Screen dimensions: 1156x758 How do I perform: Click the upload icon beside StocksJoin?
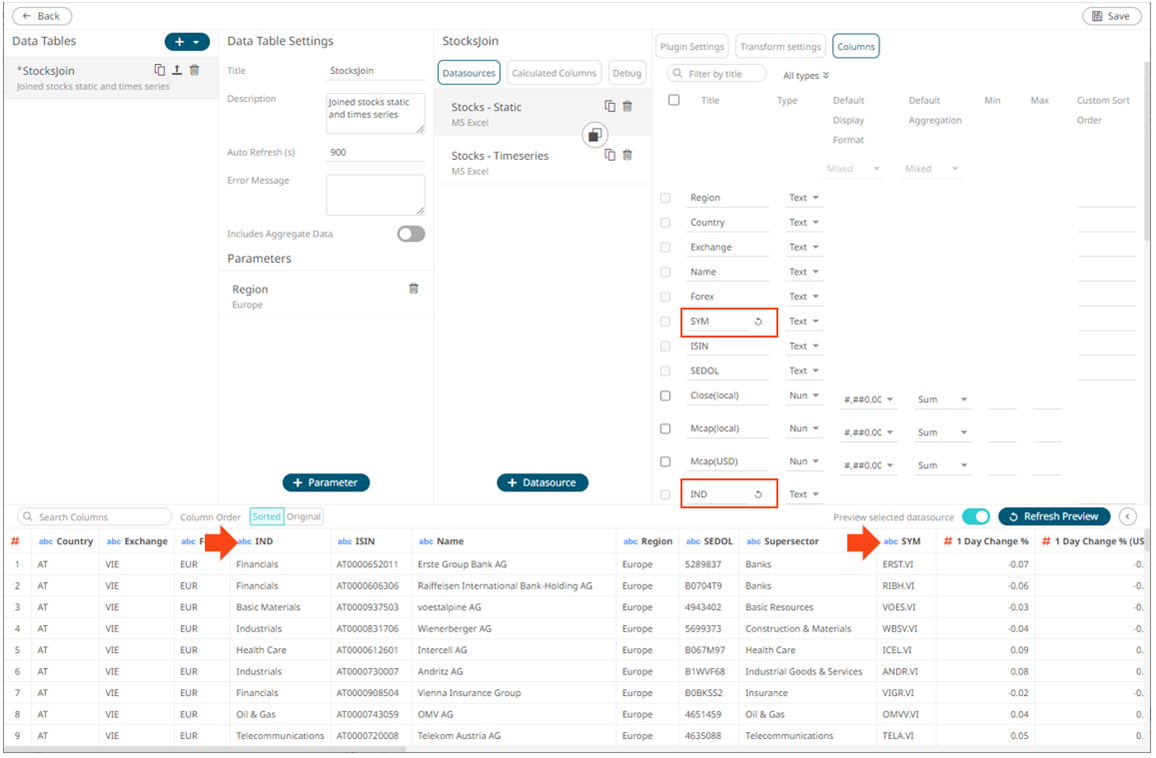pos(177,70)
